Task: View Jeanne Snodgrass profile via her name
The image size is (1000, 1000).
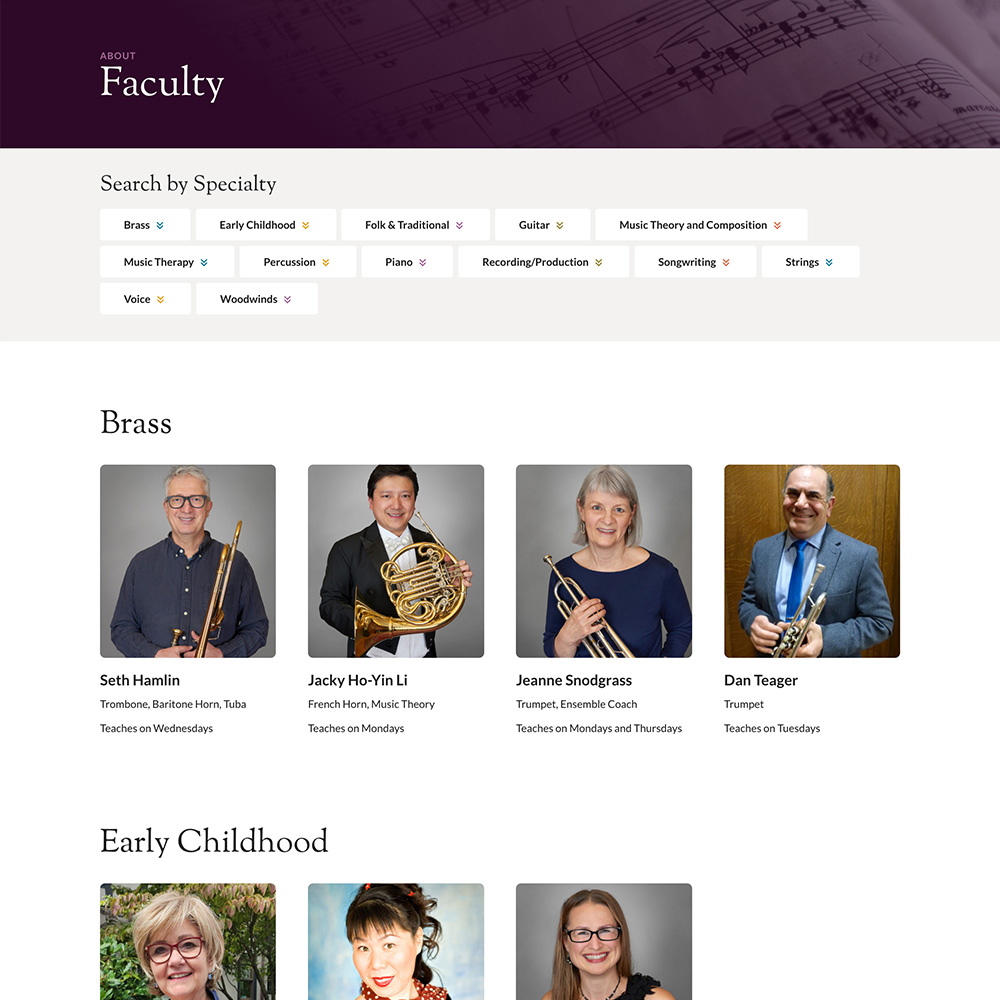Action: 574,680
